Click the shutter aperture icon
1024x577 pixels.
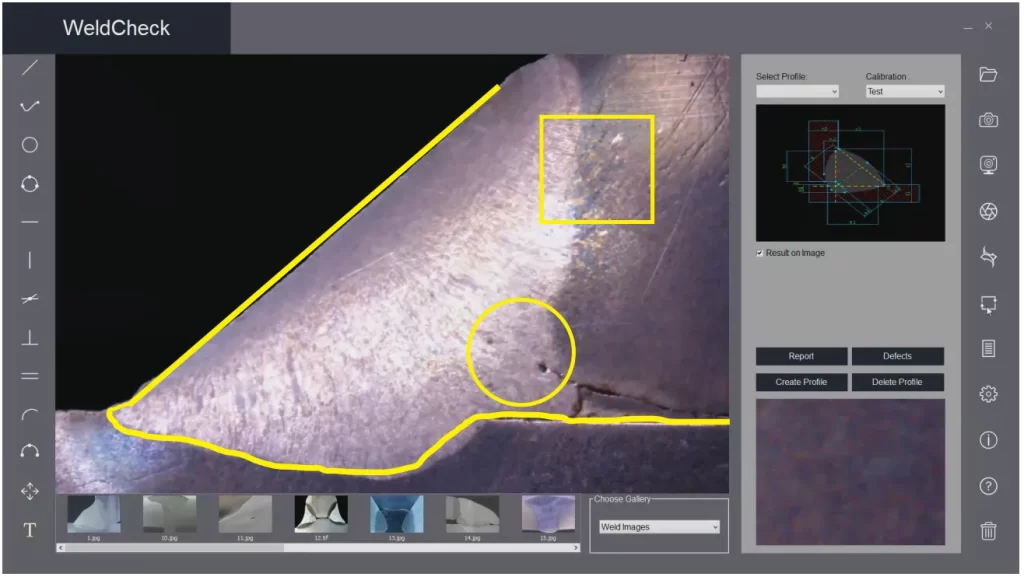pyautogui.click(x=988, y=211)
